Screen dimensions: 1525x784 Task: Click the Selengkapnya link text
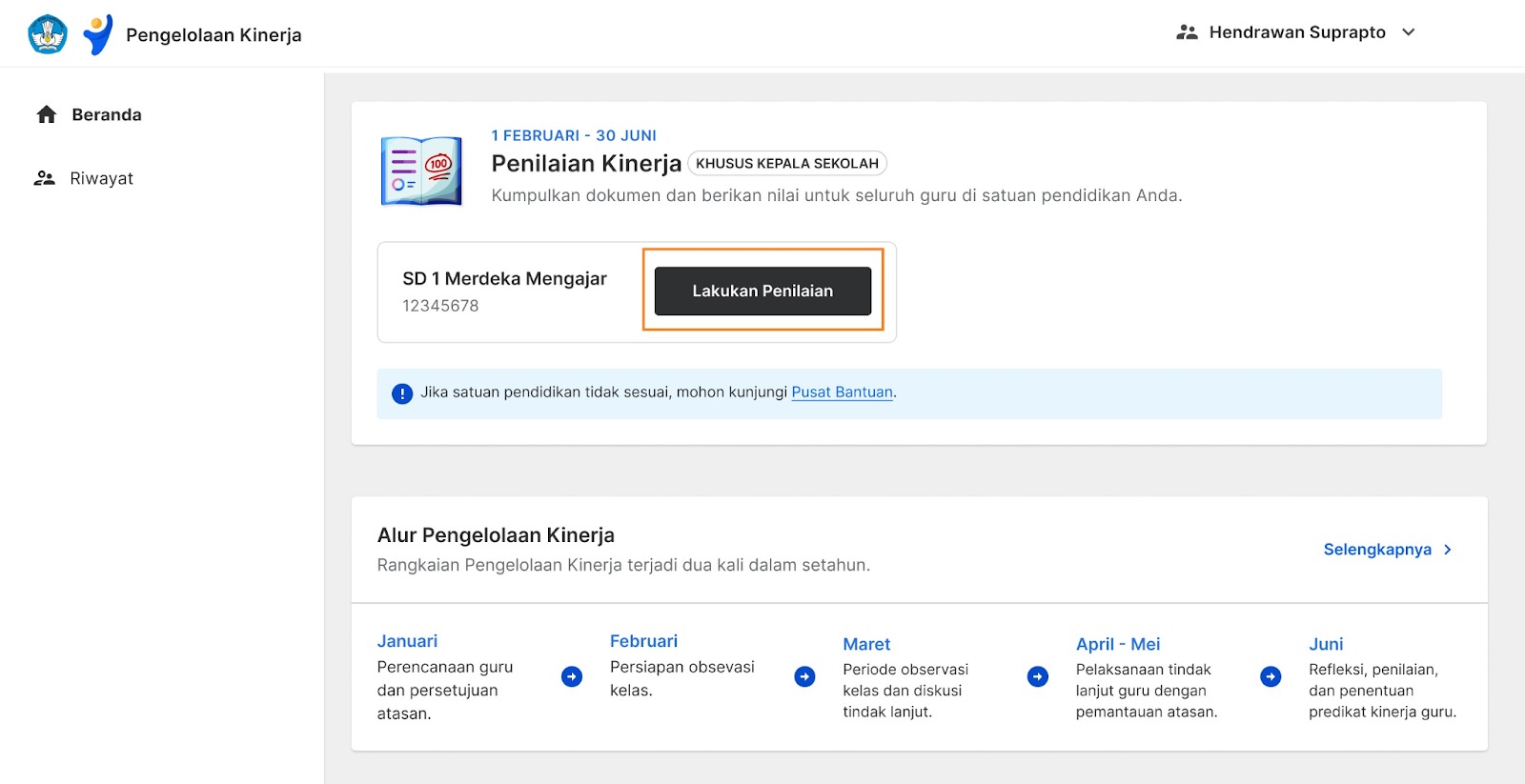pos(1376,550)
